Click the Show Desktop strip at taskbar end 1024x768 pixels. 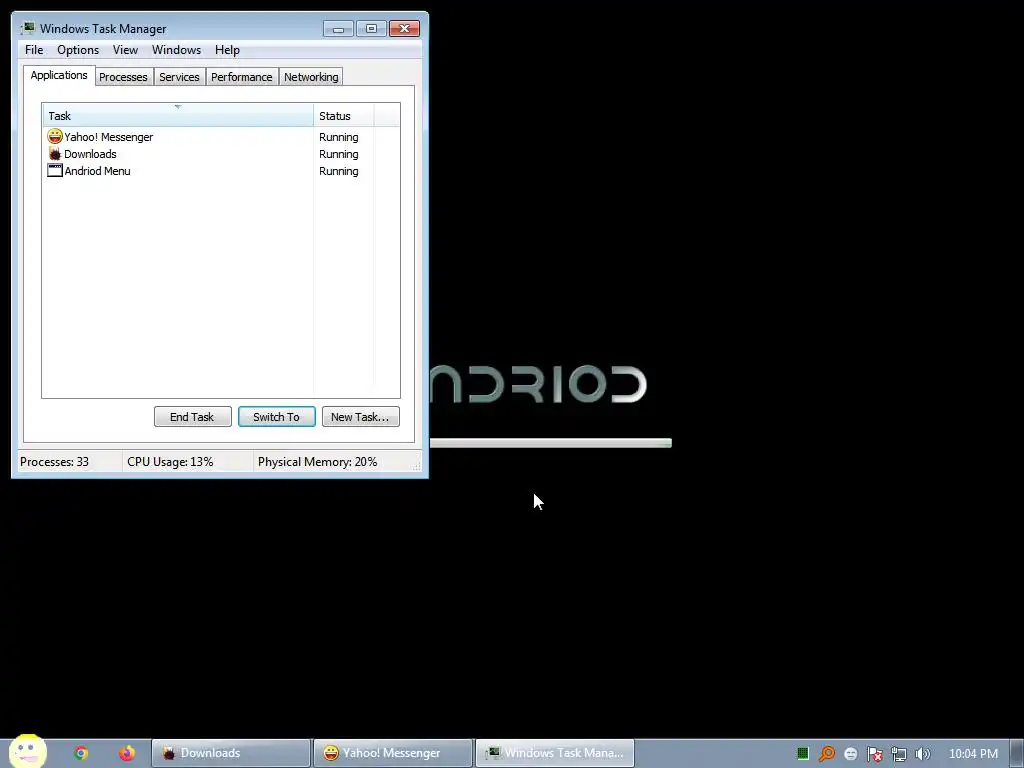(1017, 753)
